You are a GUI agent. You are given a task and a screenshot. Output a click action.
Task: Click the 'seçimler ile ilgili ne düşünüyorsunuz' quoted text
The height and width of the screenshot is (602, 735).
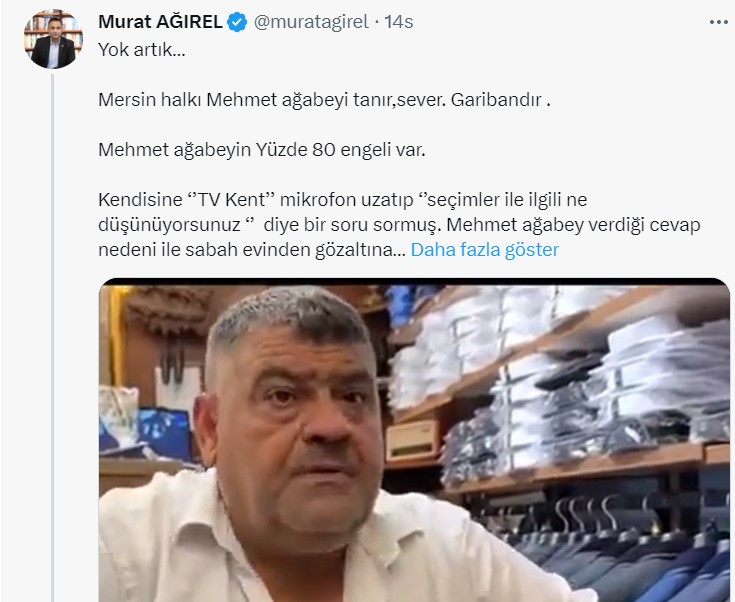[343, 212]
